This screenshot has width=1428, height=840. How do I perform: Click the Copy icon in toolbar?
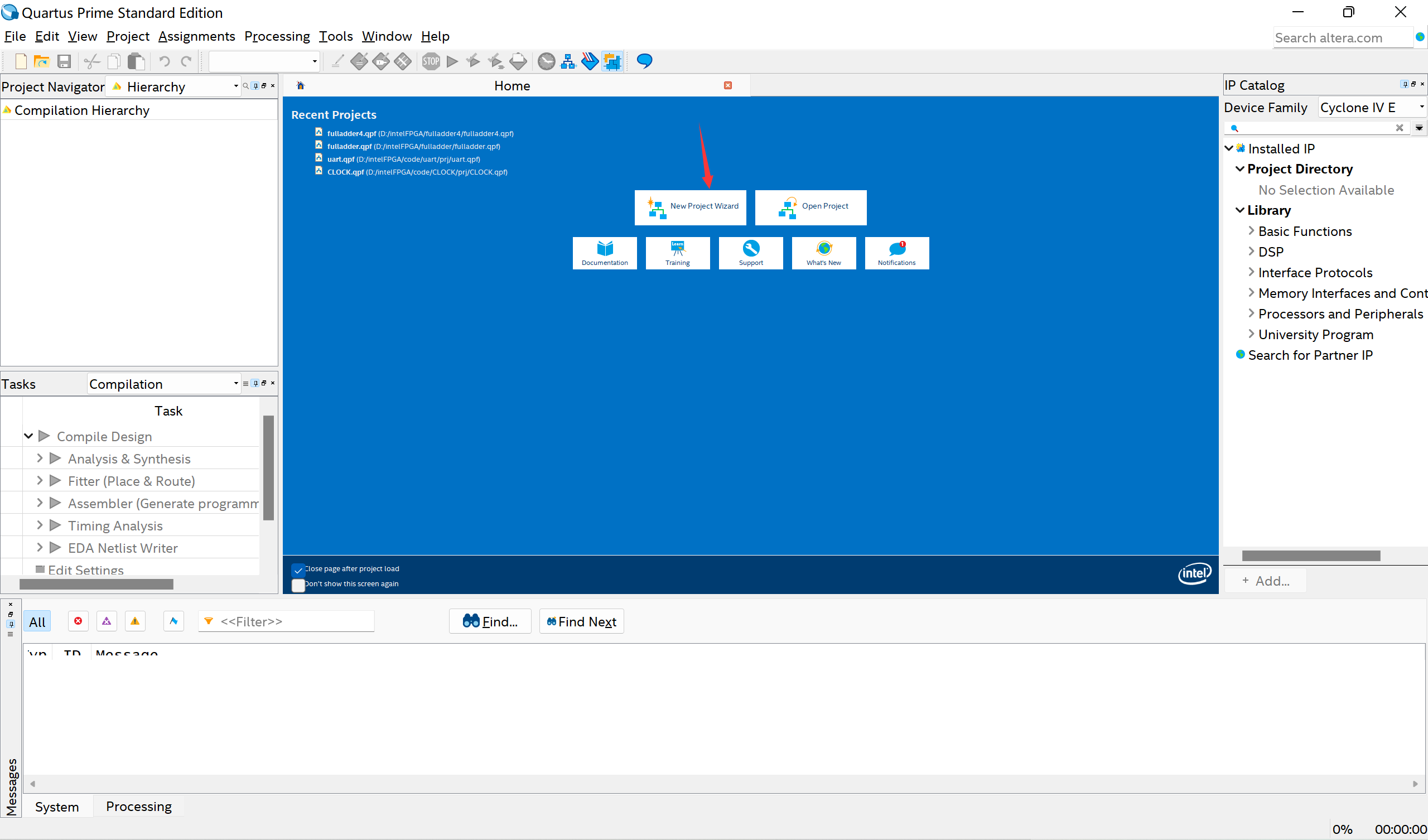pyautogui.click(x=114, y=61)
